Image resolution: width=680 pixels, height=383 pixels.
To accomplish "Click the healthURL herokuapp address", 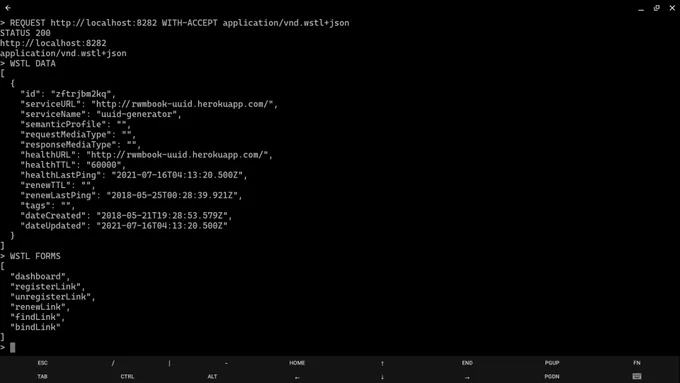I will pyautogui.click(x=177, y=155).
